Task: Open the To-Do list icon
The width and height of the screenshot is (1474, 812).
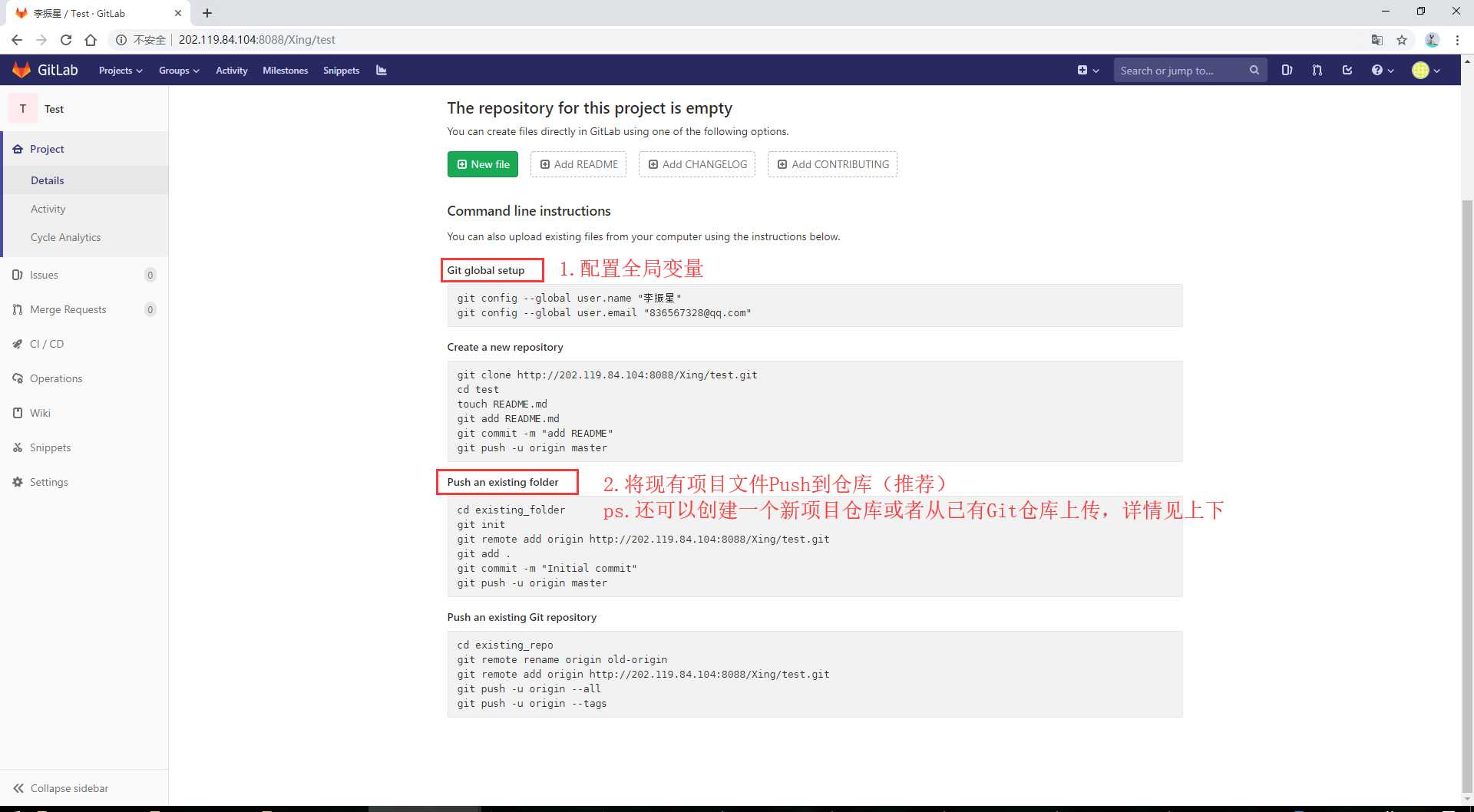Action: click(1347, 70)
